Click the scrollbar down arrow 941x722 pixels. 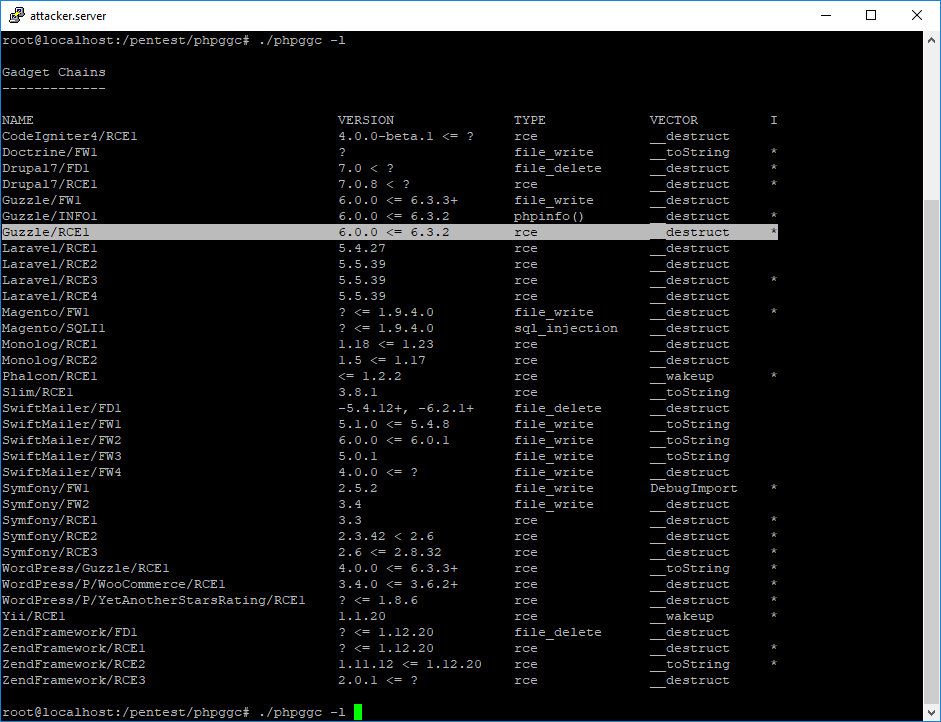[x=931, y=712]
